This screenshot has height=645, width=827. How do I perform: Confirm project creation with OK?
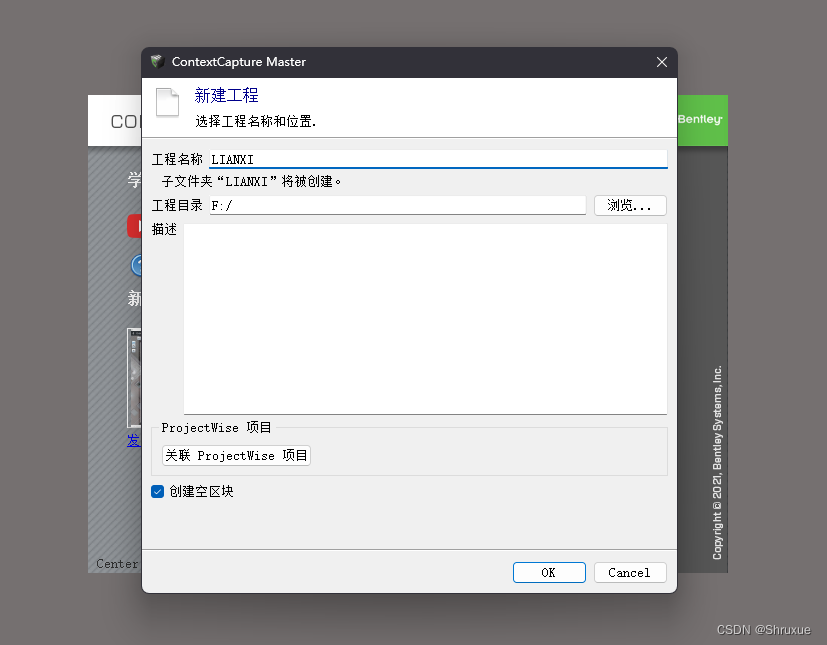pyautogui.click(x=549, y=572)
